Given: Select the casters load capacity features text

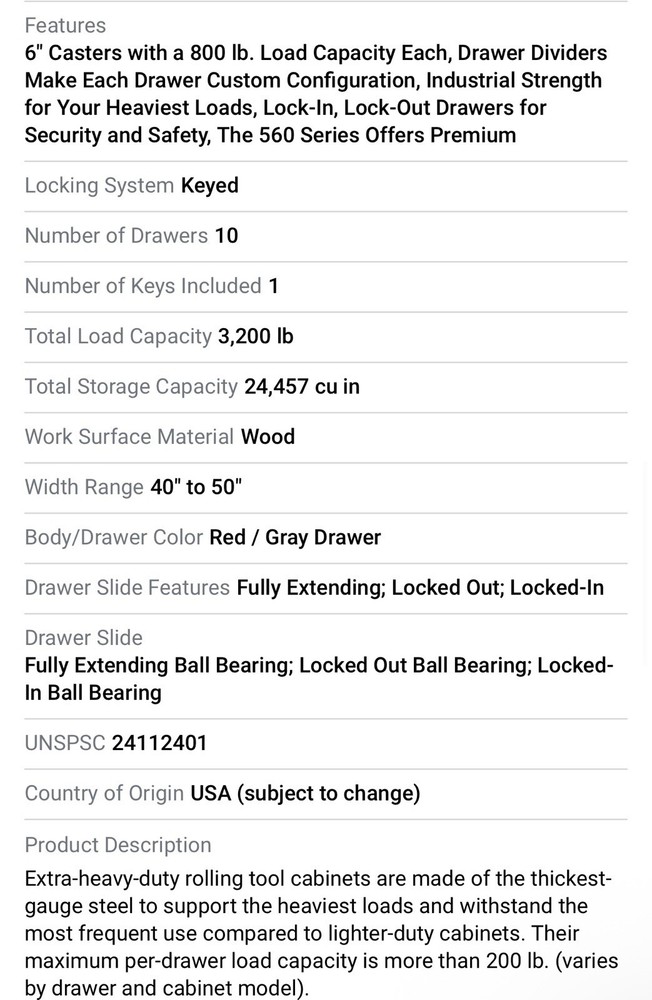Looking at the screenshot, I should [315, 94].
